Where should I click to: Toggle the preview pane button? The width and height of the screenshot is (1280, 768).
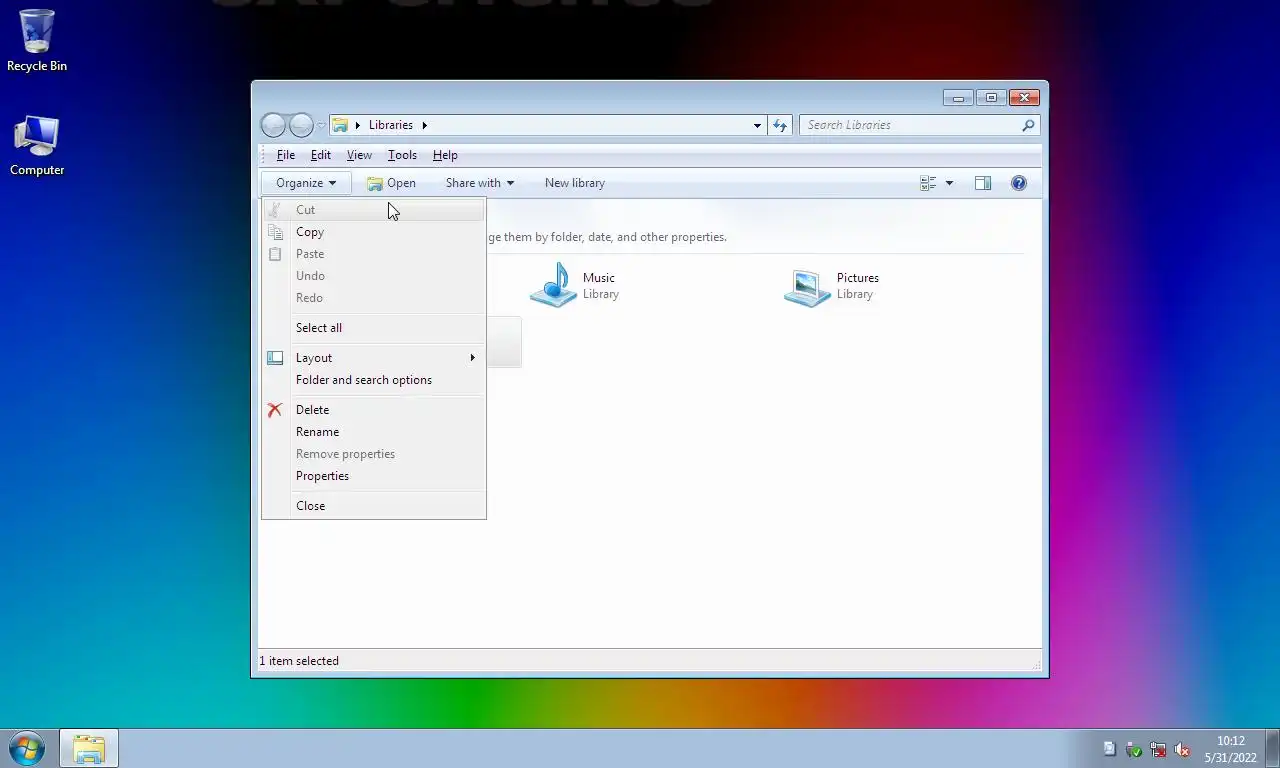(983, 183)
